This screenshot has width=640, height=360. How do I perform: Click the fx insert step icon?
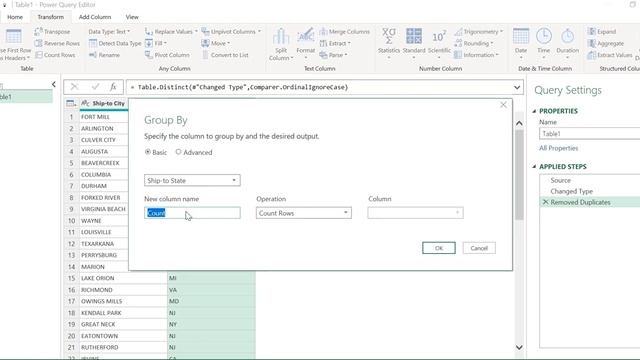(113, 87)
